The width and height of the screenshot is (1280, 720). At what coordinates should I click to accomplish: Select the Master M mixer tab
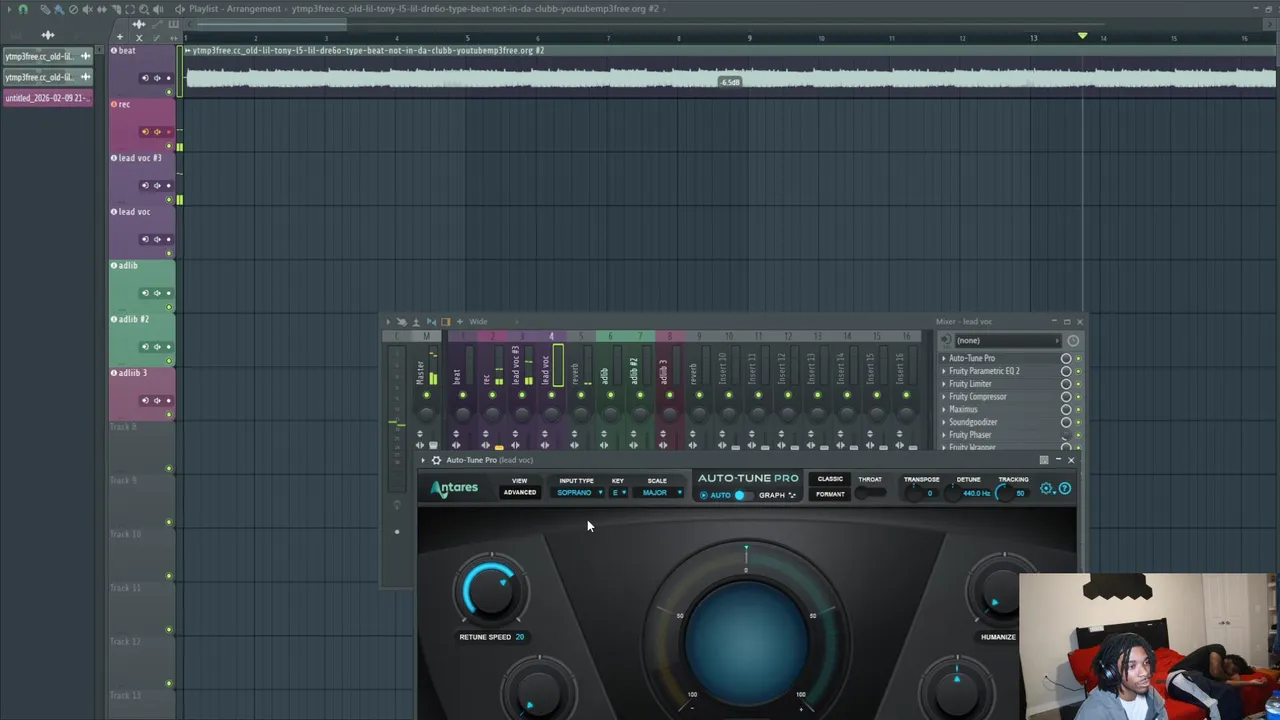pyautogui.click(x=426, y=336)
